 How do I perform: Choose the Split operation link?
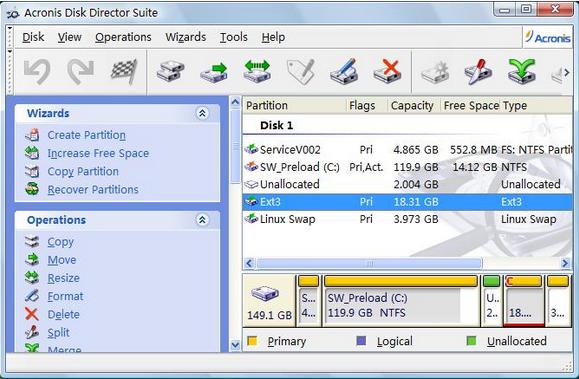click(58, 332)
